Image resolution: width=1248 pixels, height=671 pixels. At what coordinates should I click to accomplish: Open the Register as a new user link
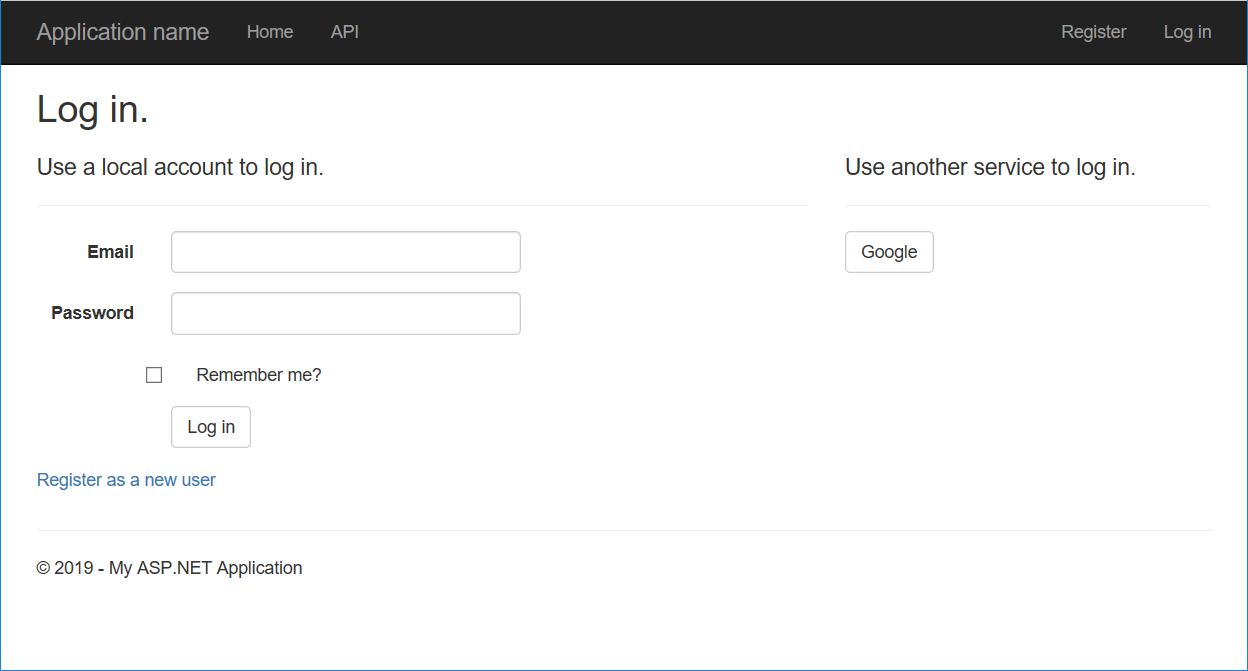pyautogui.click(x=126, y=480)
